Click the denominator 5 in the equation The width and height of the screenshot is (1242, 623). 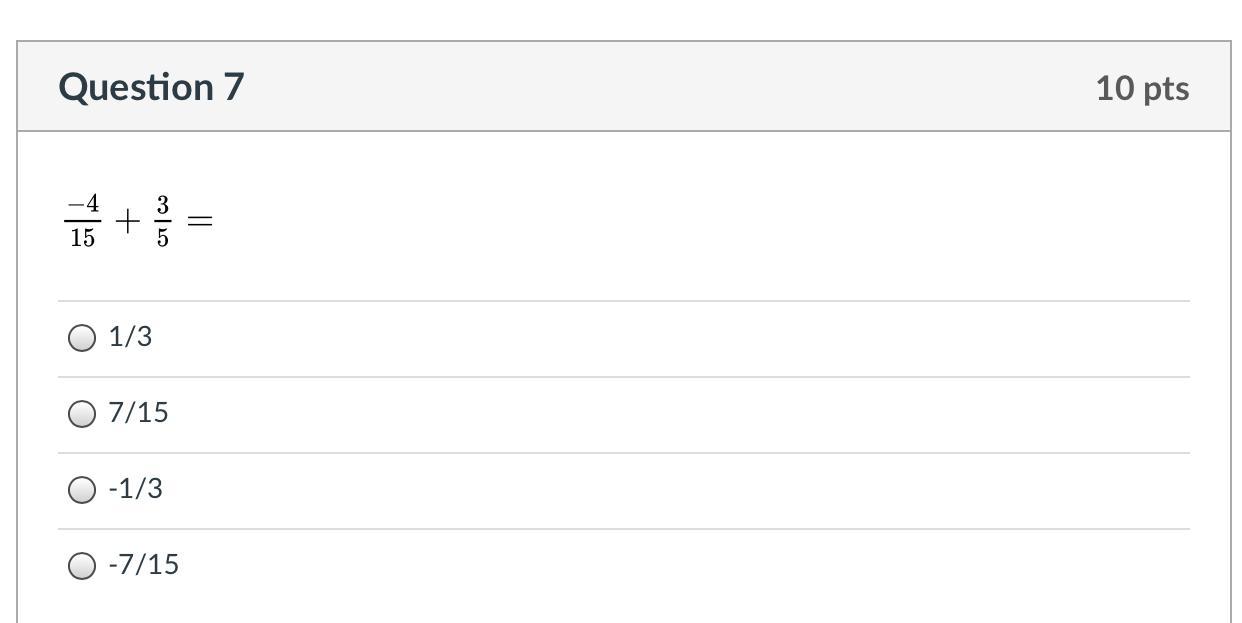pyautogui.click(x=162, y=238)
